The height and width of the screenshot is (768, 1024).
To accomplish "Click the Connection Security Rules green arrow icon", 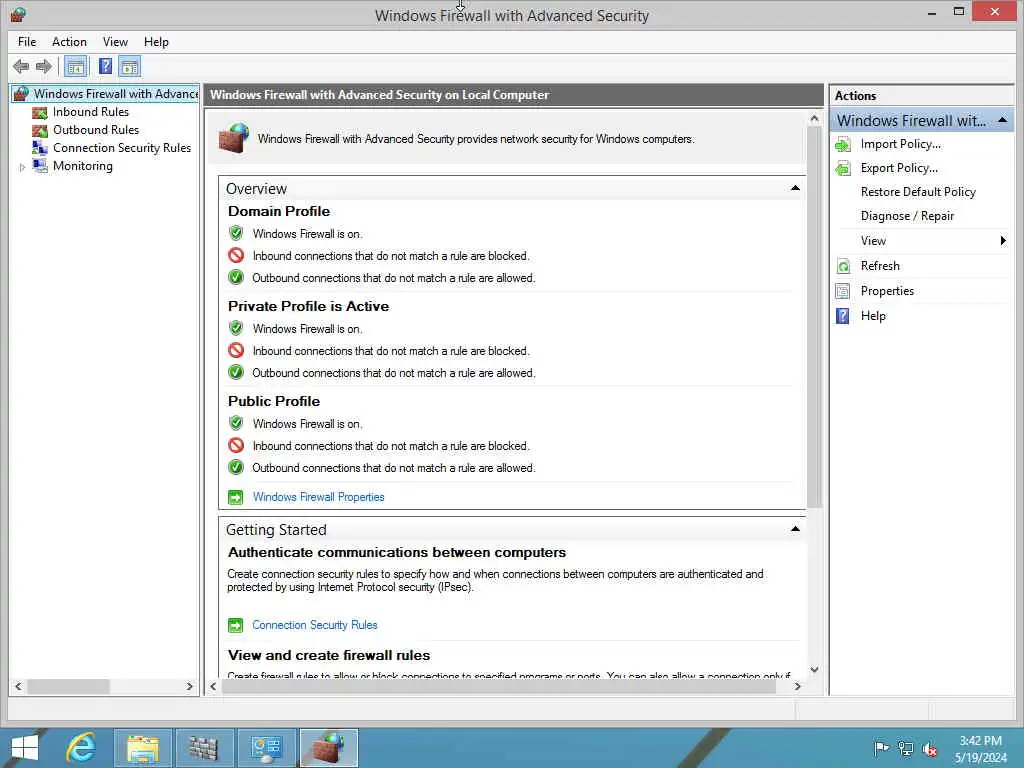I will (236, 626).
